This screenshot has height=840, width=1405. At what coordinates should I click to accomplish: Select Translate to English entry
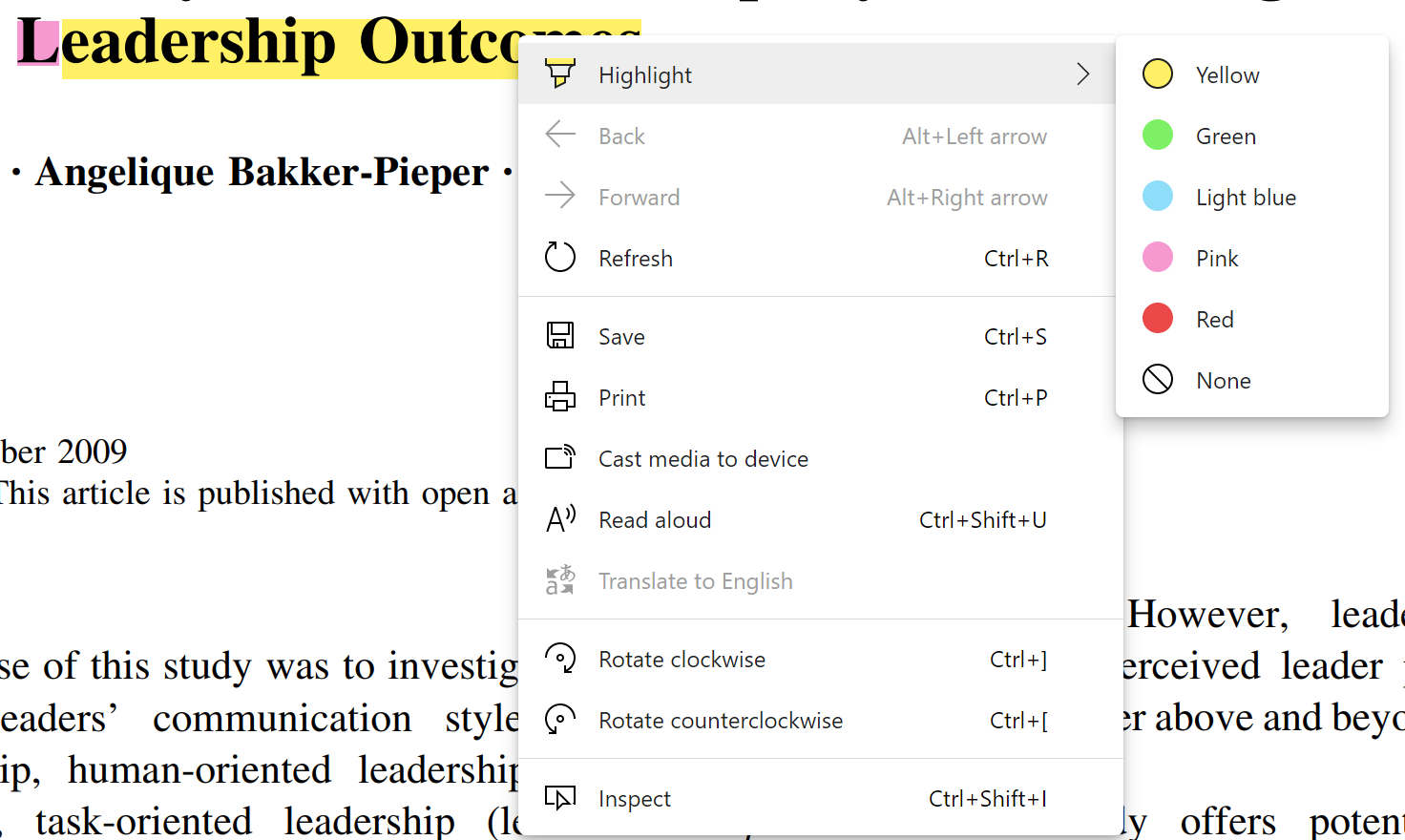tap(821, 580)
